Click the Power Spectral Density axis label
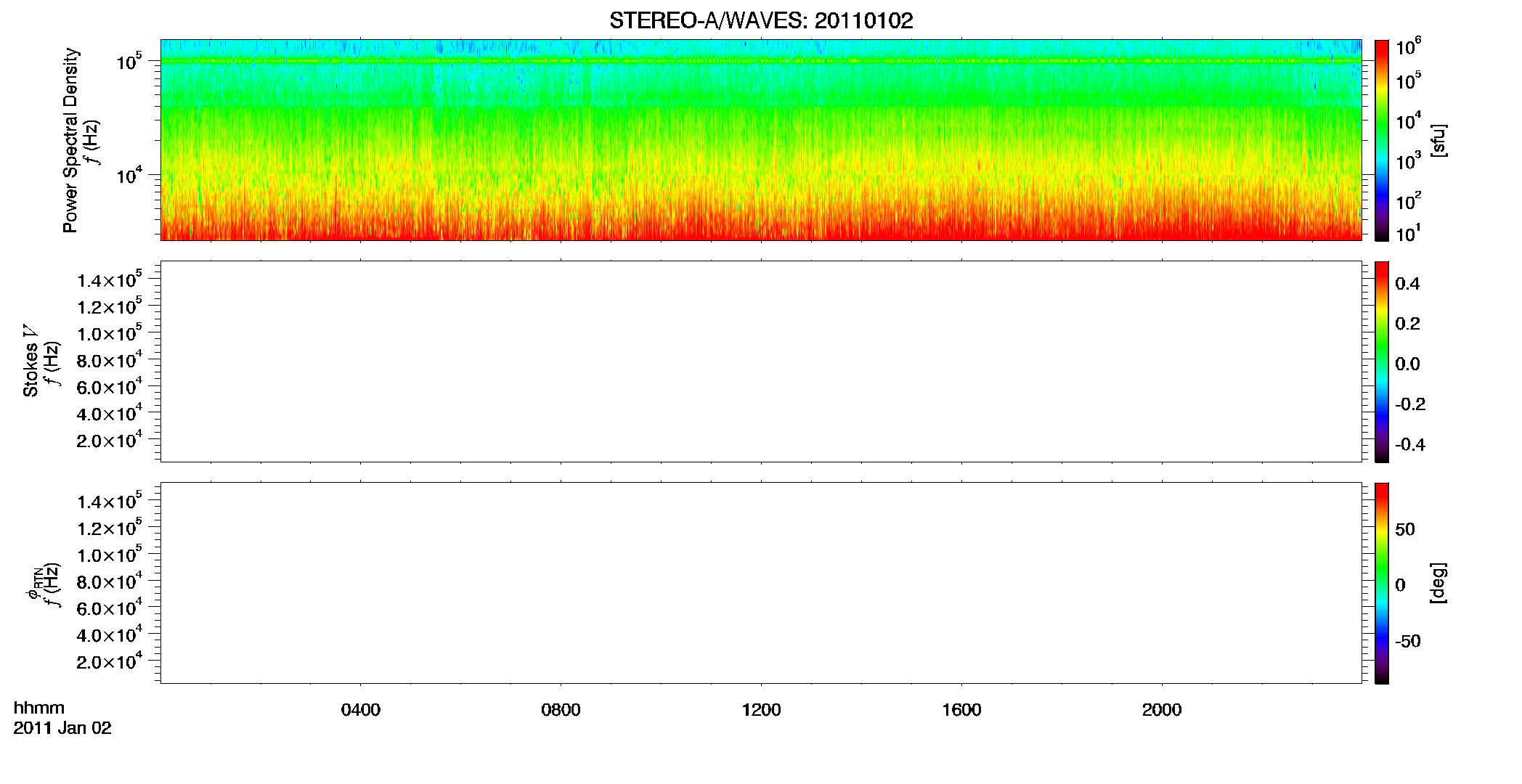The width and height of the screenshot is (1522, 784). click(x=70, y=140)
